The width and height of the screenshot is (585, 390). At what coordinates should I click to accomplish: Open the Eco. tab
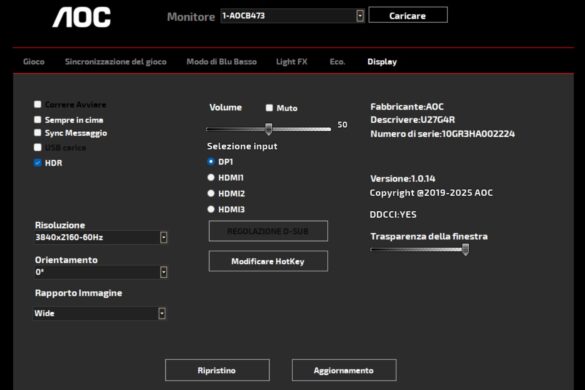[337, 62]
